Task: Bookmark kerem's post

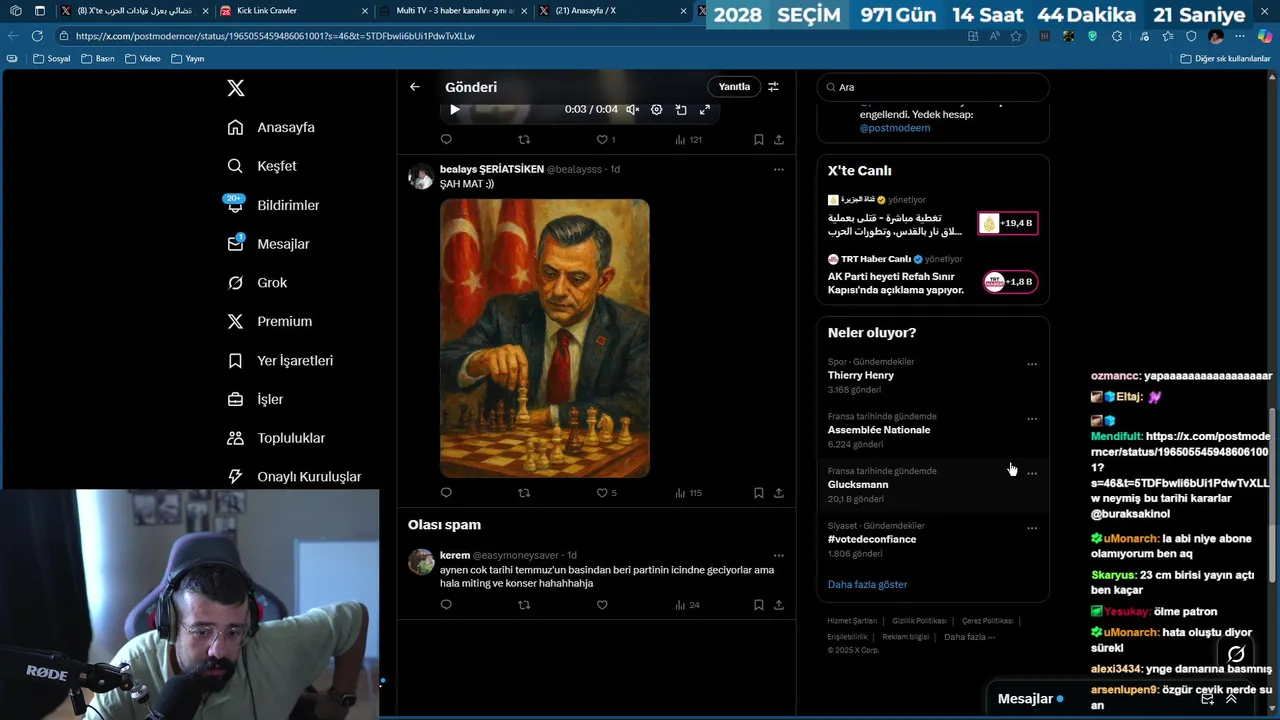Action: [759, 605]
